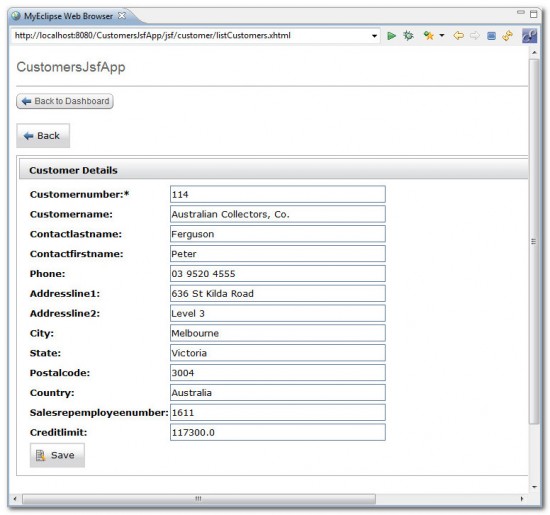The width and height of the screenshot is (550, 515).
Task: Refresh the page with the yellow arrows
Action: pyautogui.click(x=507, y=35)
